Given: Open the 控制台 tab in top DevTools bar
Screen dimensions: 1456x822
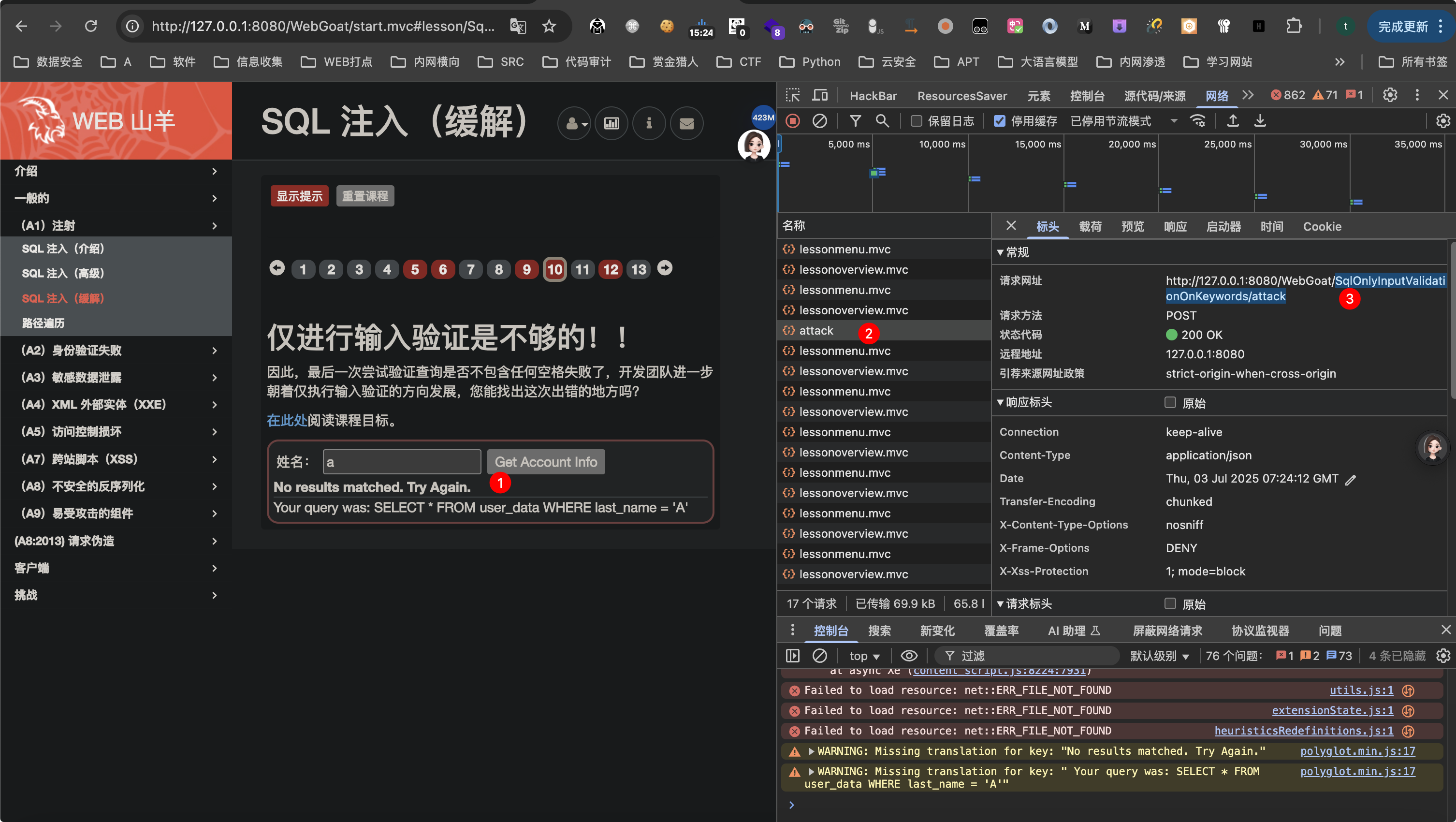Looking at the screenshot, I should click(1087, 96).
